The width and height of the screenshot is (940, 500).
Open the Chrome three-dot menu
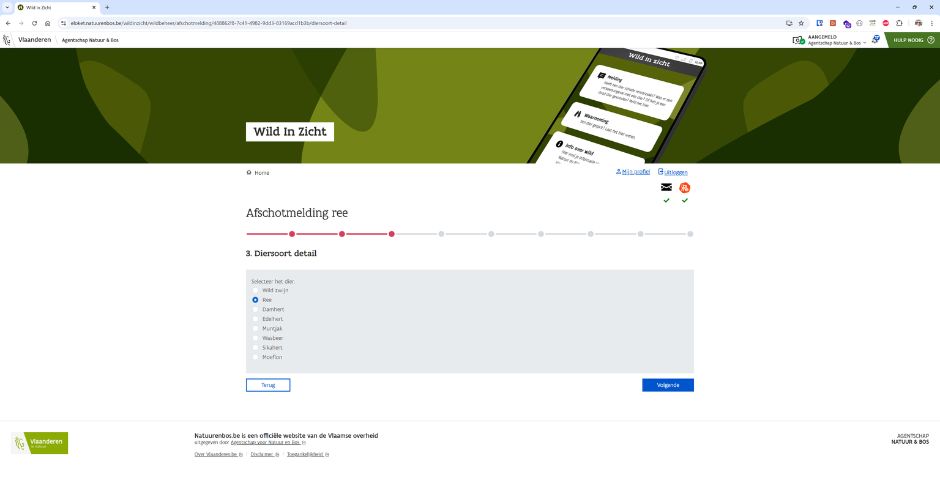[930, 23]
